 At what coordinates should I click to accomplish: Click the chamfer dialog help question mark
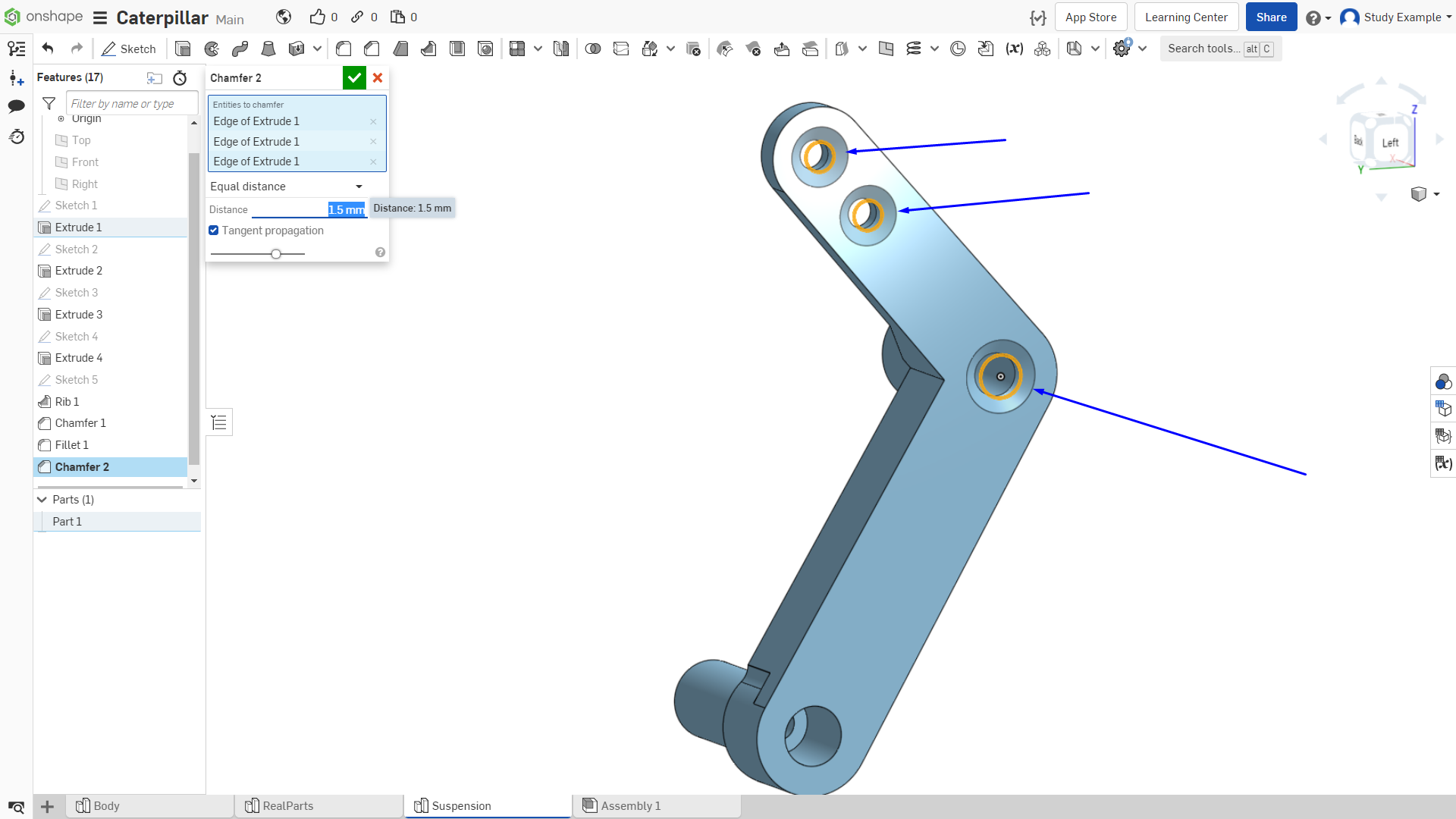click(380, 253)
